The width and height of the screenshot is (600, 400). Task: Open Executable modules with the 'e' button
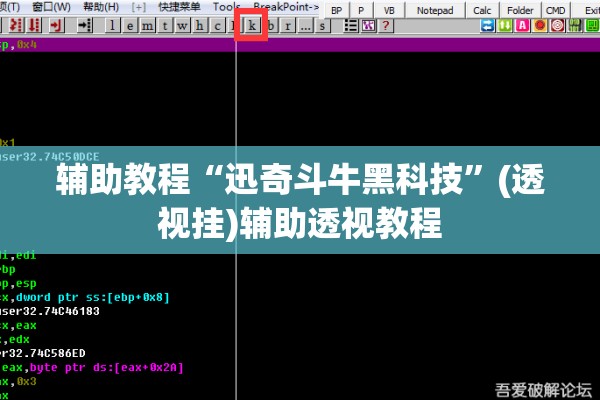[130, 26]
